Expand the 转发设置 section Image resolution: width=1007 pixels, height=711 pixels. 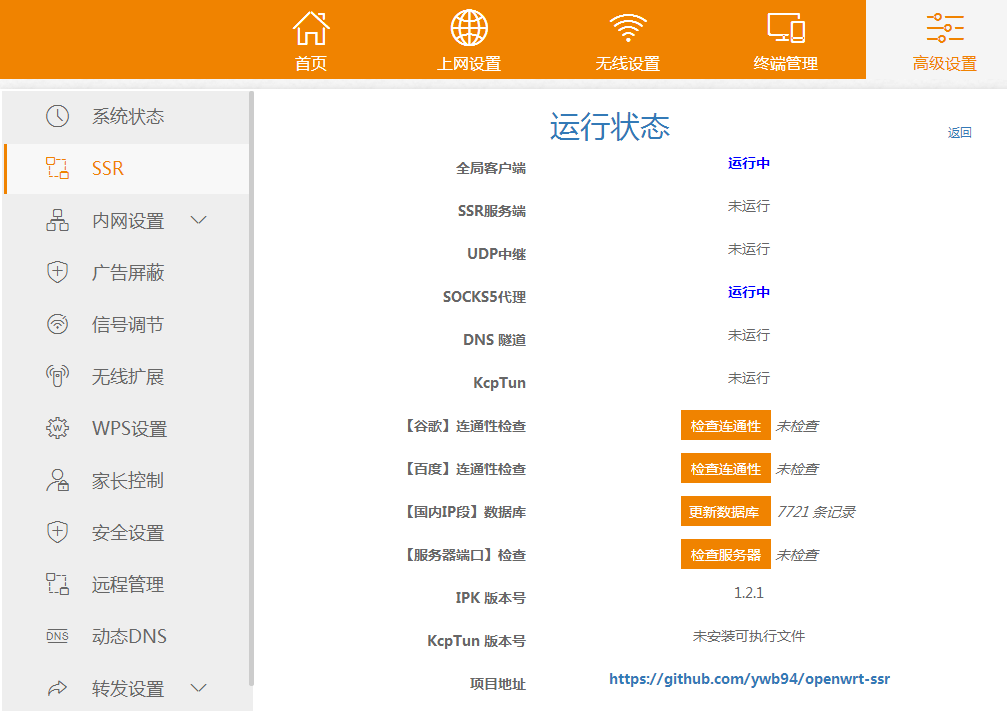pos(198,688)
